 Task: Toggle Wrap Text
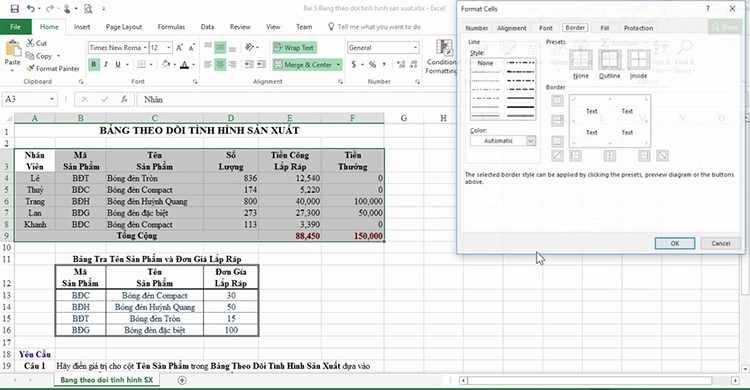coord(295,47)
